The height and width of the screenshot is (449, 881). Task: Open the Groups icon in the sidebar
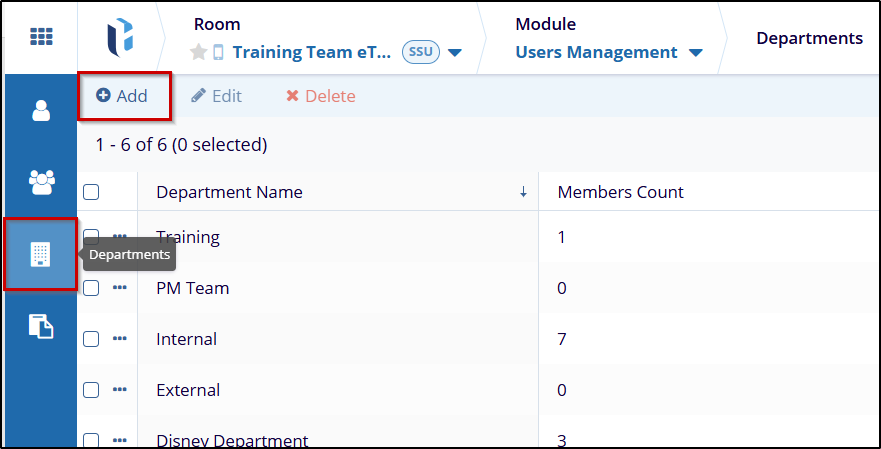point(42,183)
